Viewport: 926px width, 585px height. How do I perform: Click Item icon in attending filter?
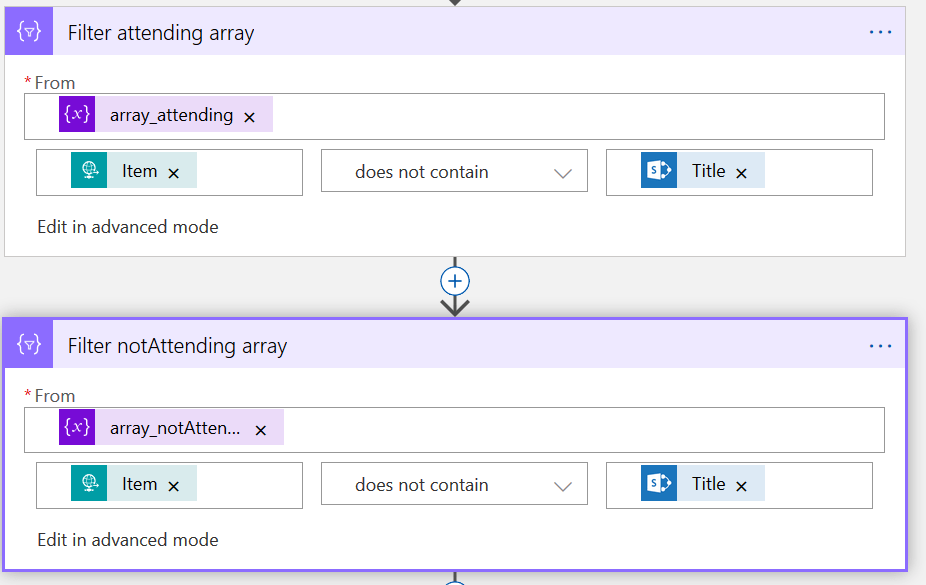pos(89,171)
